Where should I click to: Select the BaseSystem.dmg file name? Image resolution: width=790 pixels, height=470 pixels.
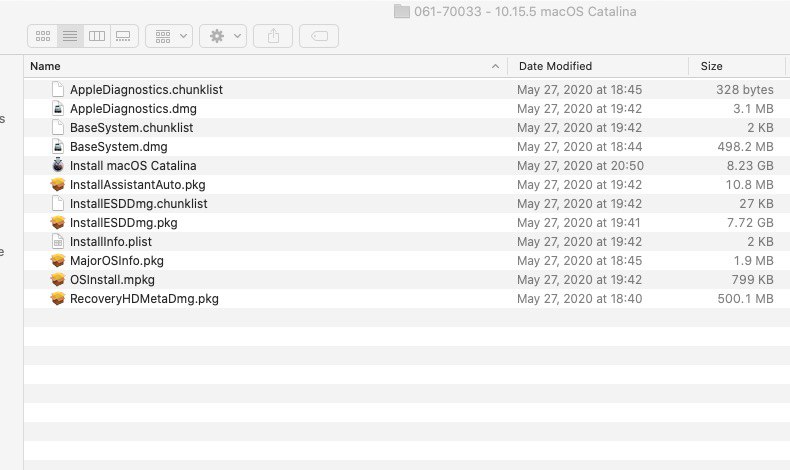click(x=118, y=147)
